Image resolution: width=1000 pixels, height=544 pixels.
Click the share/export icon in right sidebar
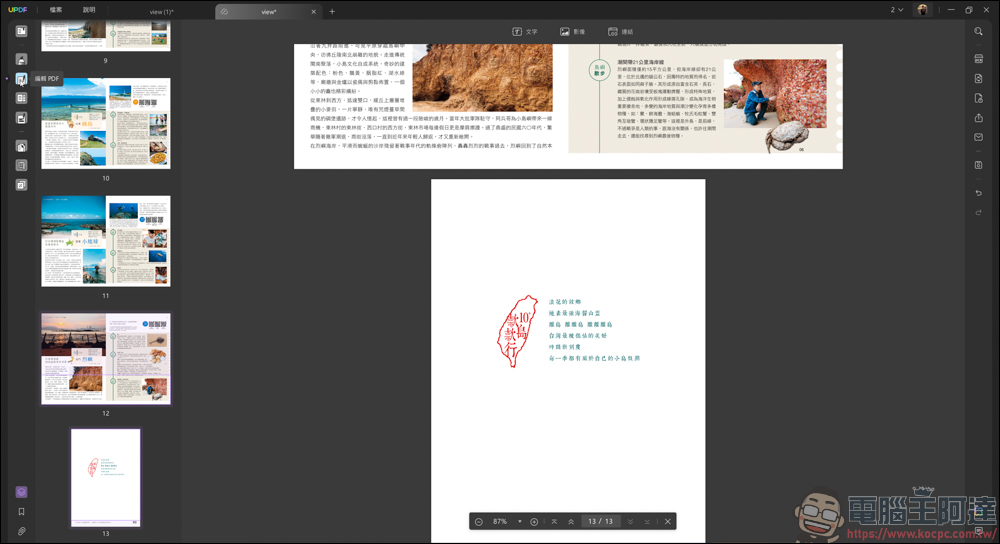point(978,118)
